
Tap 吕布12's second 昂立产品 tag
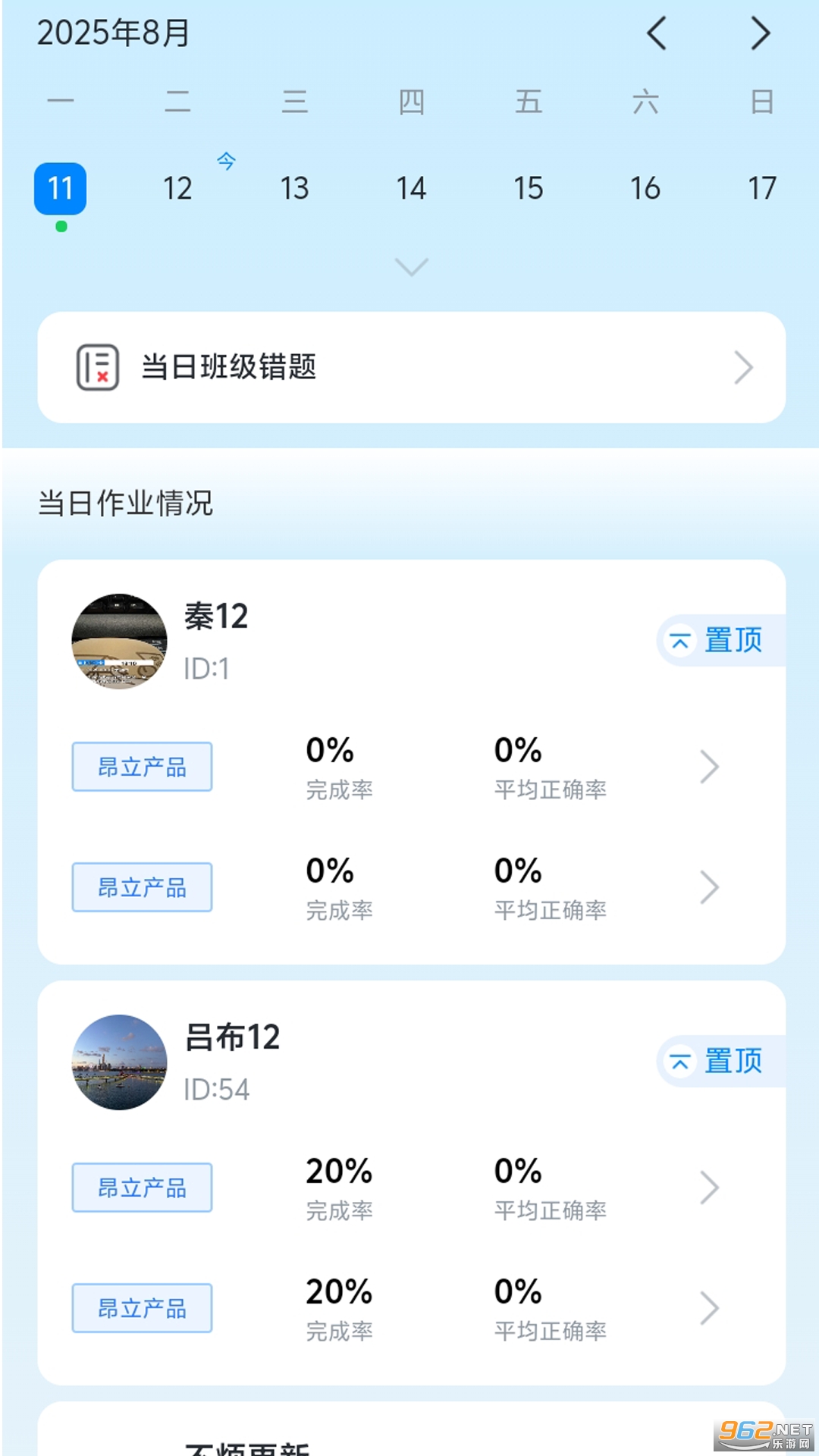coord(142,1308)
